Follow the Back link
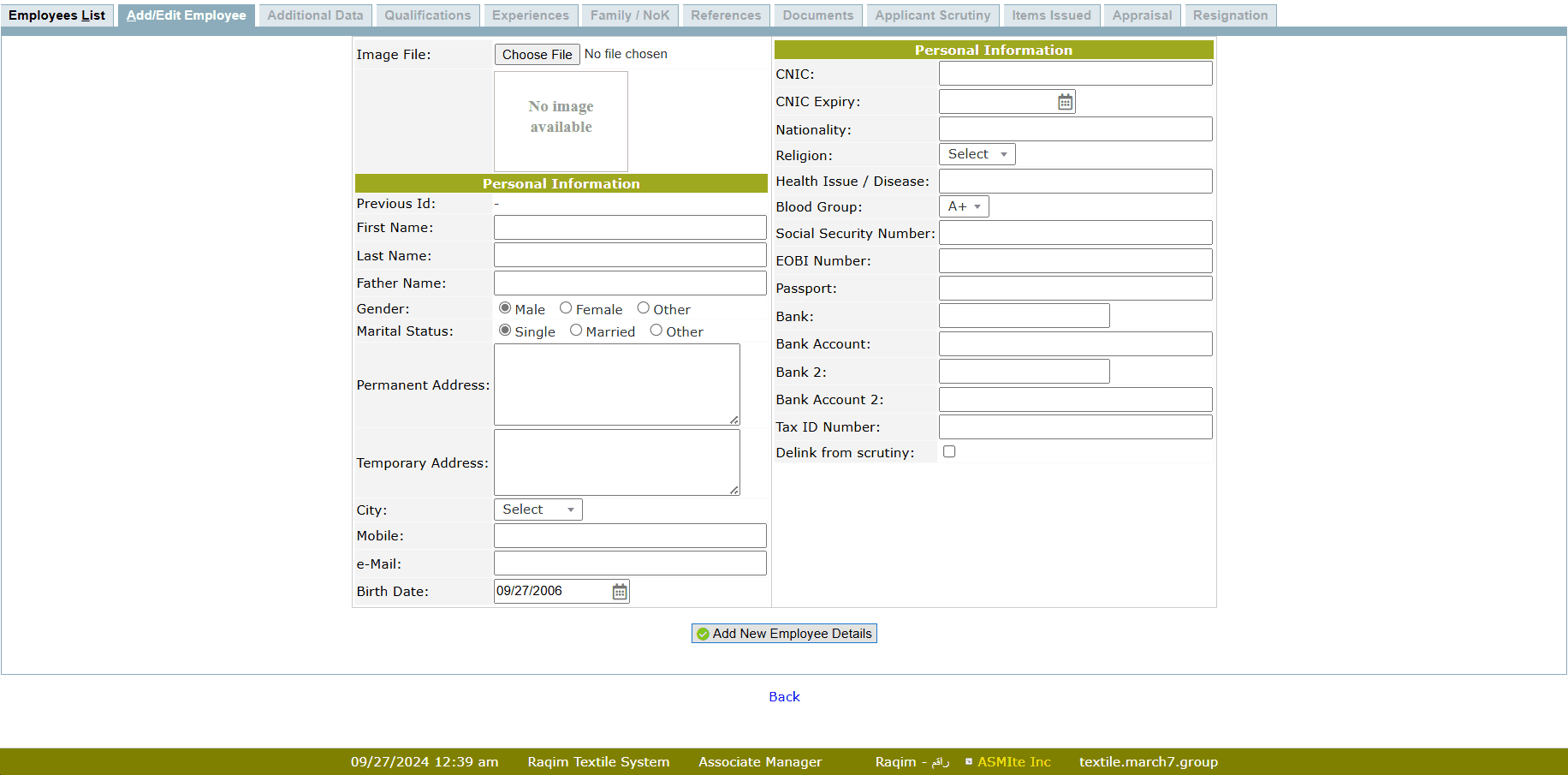This screenshot has width=1568, height=775. tap(784, 696)
